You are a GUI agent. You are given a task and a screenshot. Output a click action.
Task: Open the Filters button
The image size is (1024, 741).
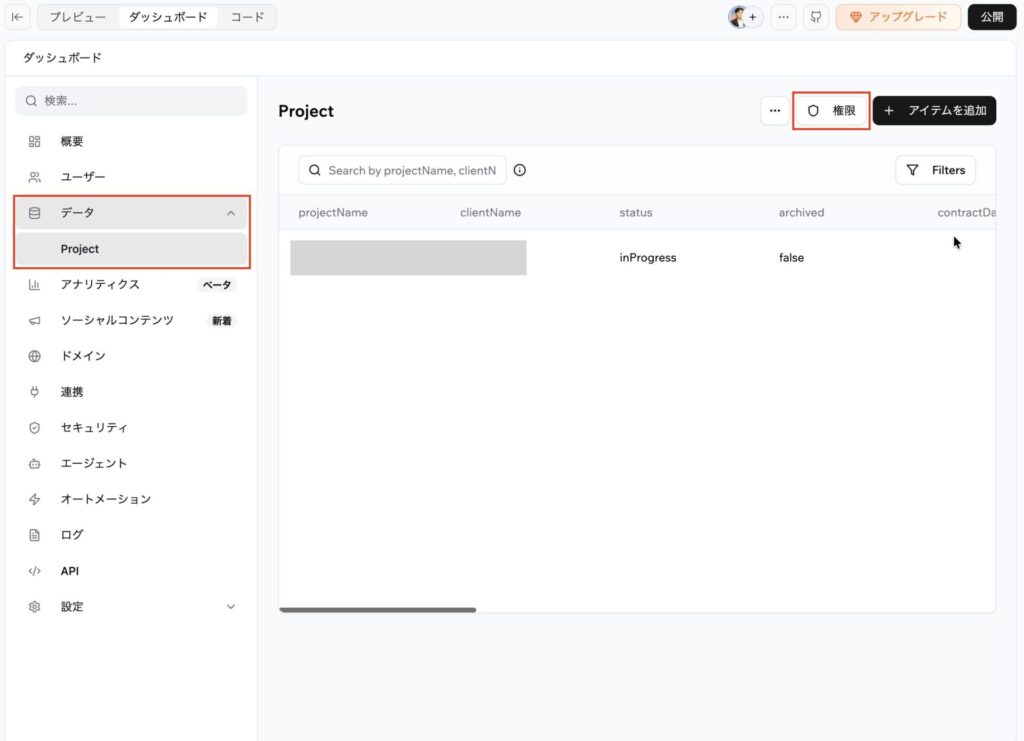(x=935, y=170)
